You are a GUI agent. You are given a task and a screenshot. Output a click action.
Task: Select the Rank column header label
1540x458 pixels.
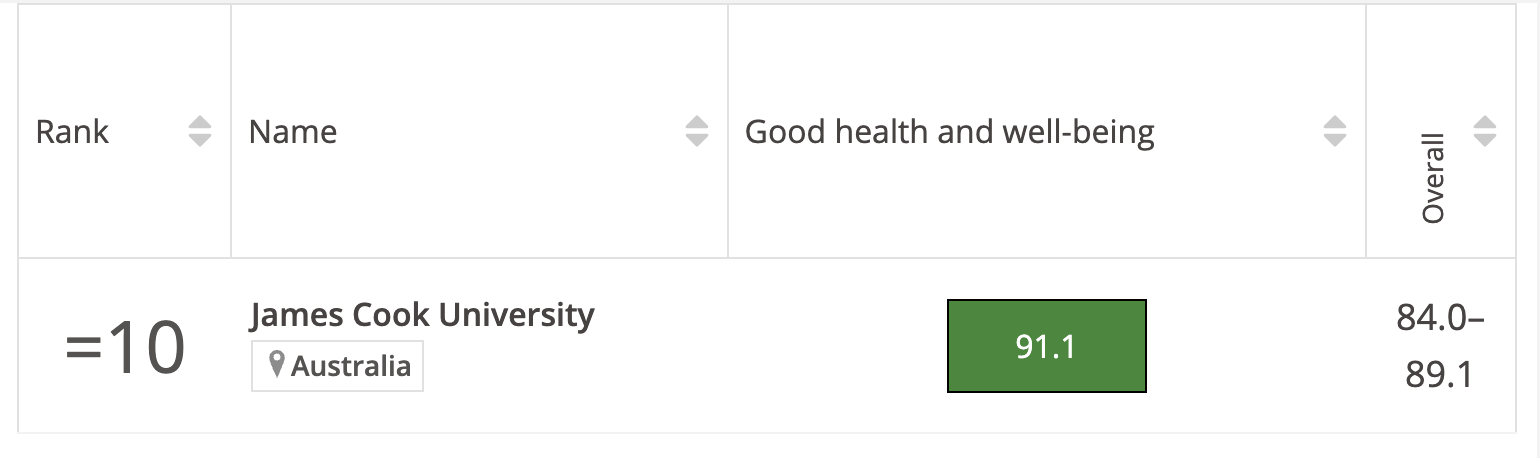72,132
